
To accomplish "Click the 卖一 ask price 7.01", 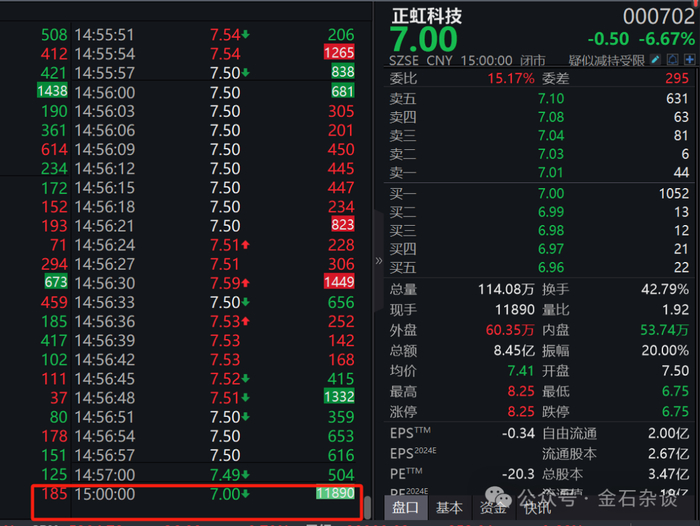I will pos(551,172).
